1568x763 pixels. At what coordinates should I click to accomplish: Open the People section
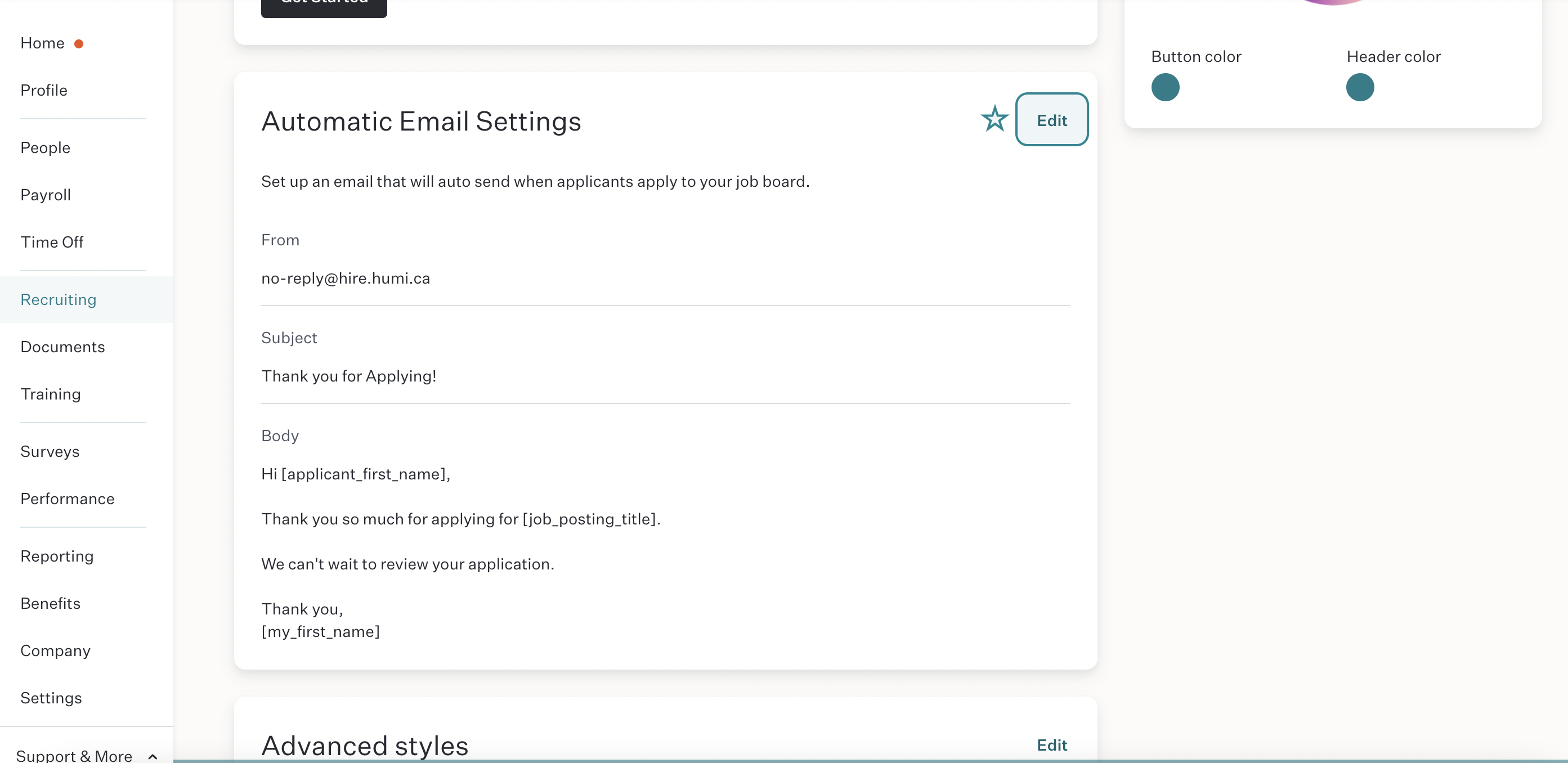(45, 148)
